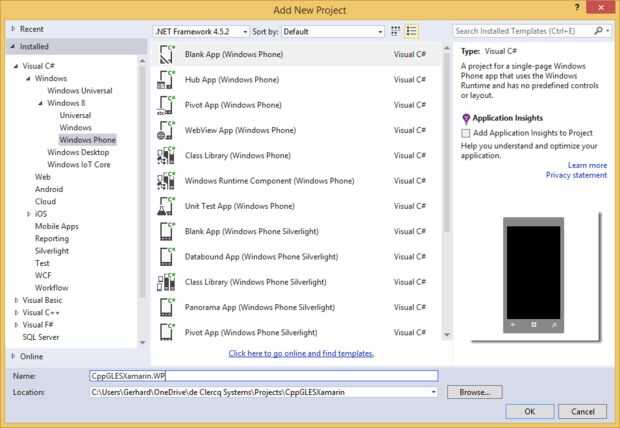Screen dimensions: 620x428
Task: Select the Silverlight category
Action: 52,251
